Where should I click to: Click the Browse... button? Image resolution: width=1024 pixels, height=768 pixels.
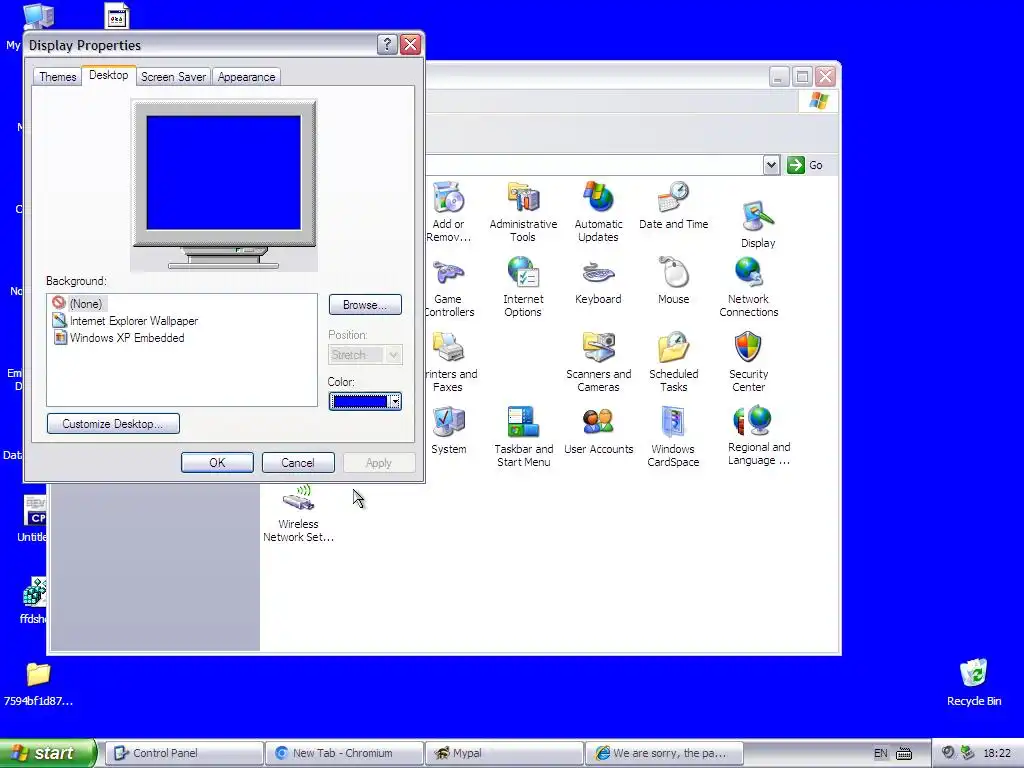click(365, 304)
